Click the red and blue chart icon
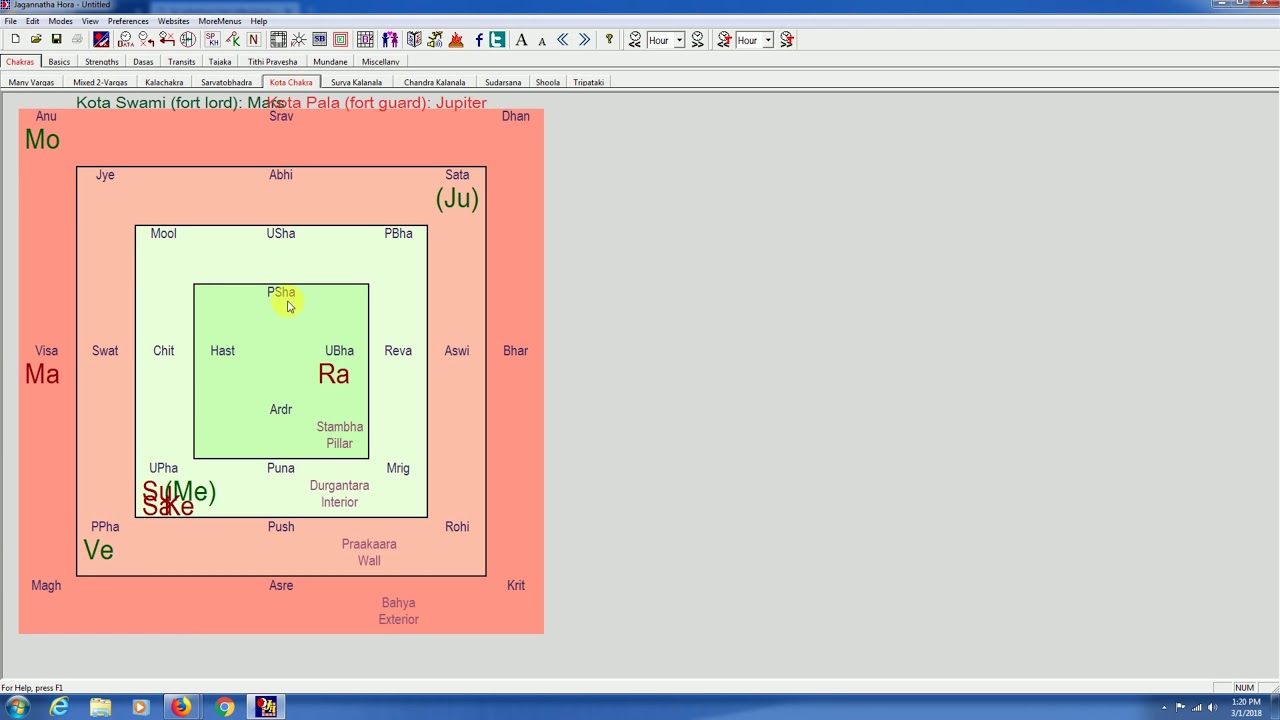This screenshot has width=1280, height=720. click(x=101, y=40)
